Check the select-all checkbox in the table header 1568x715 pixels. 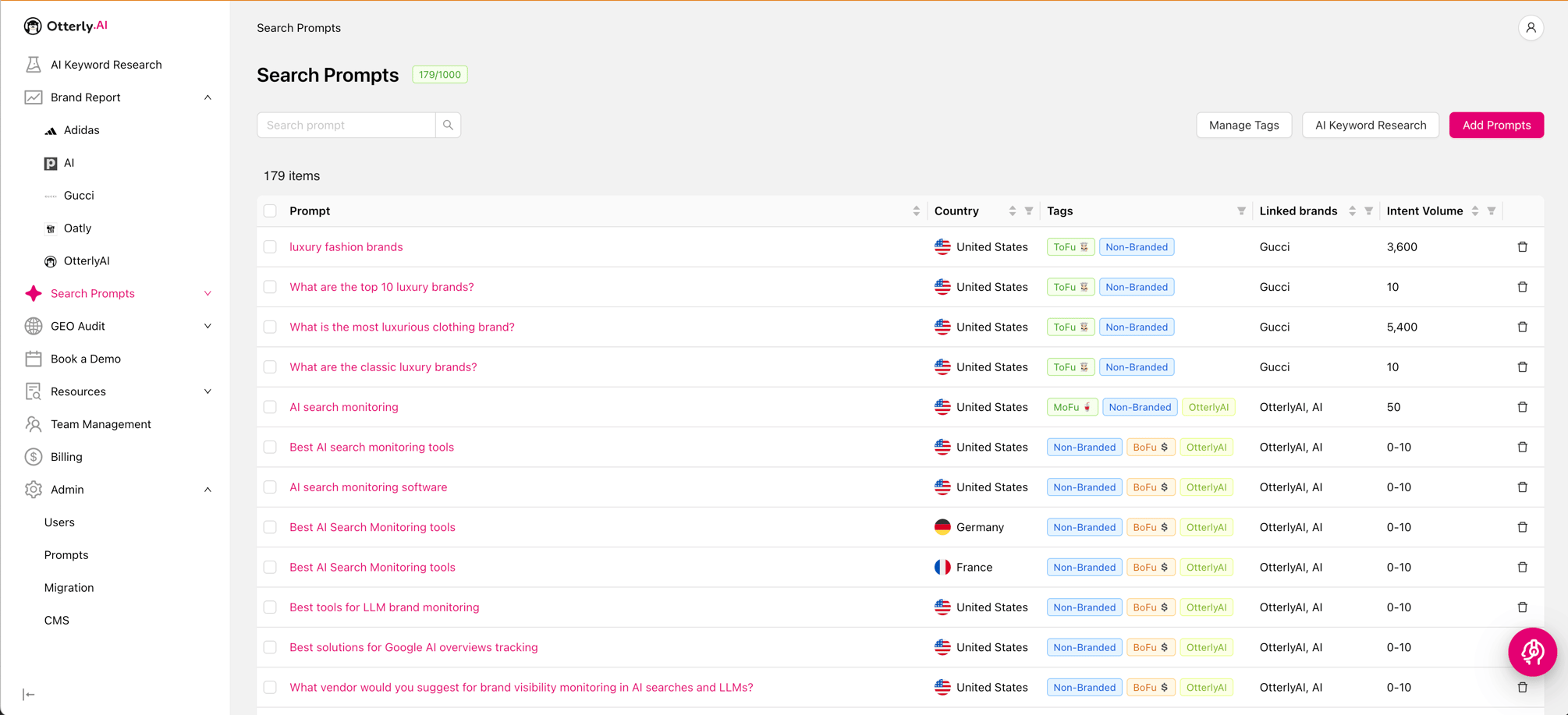pyautogui.click(x=270, y=211)
